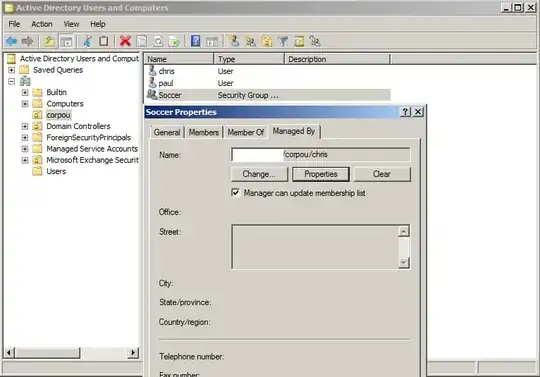Screen dimensions: 540x377
Task: Click the Name column header
Action: (179, 59)
